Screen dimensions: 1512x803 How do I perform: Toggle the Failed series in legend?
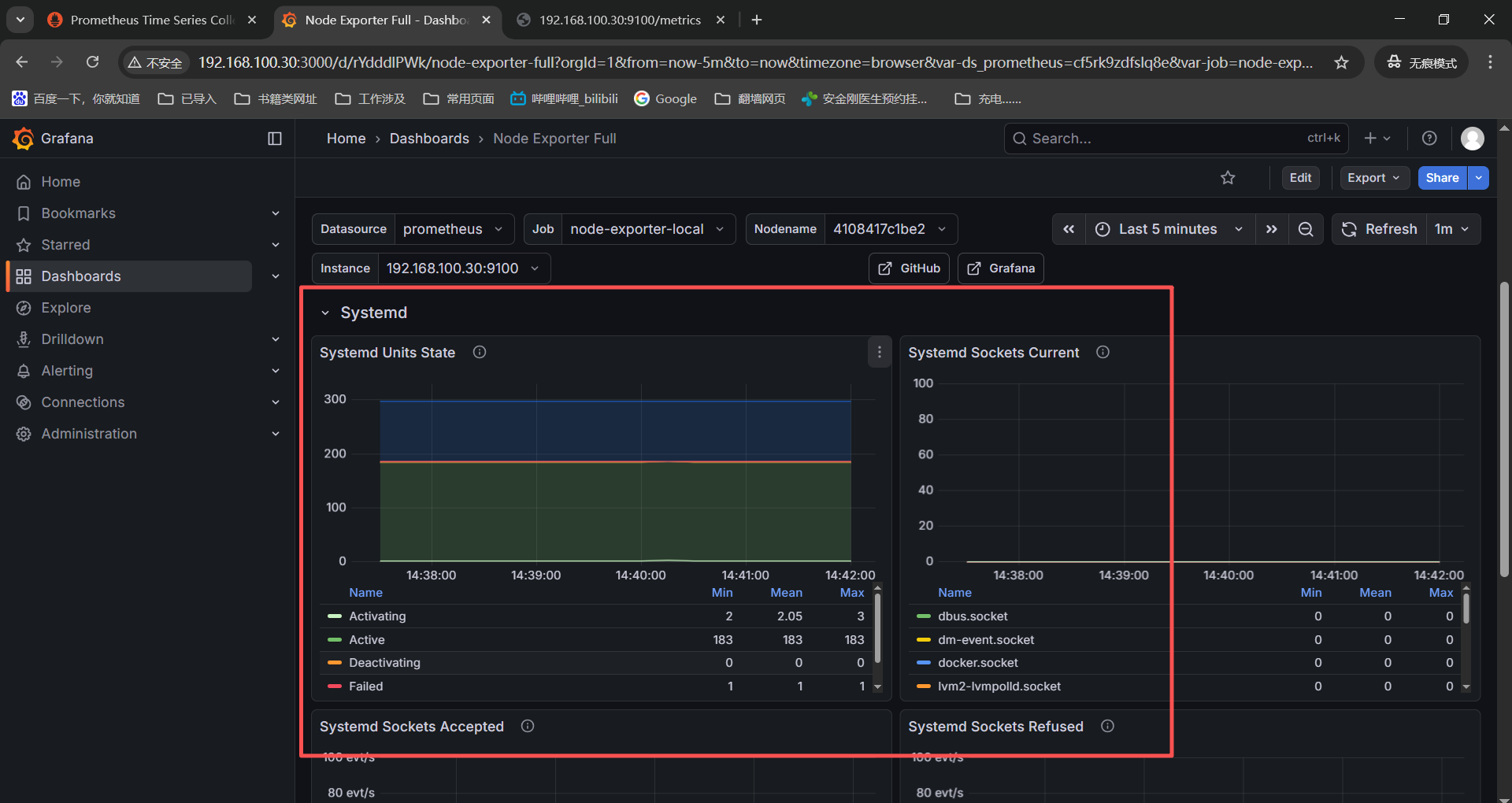pyautogui.click(x=366, y=686)
